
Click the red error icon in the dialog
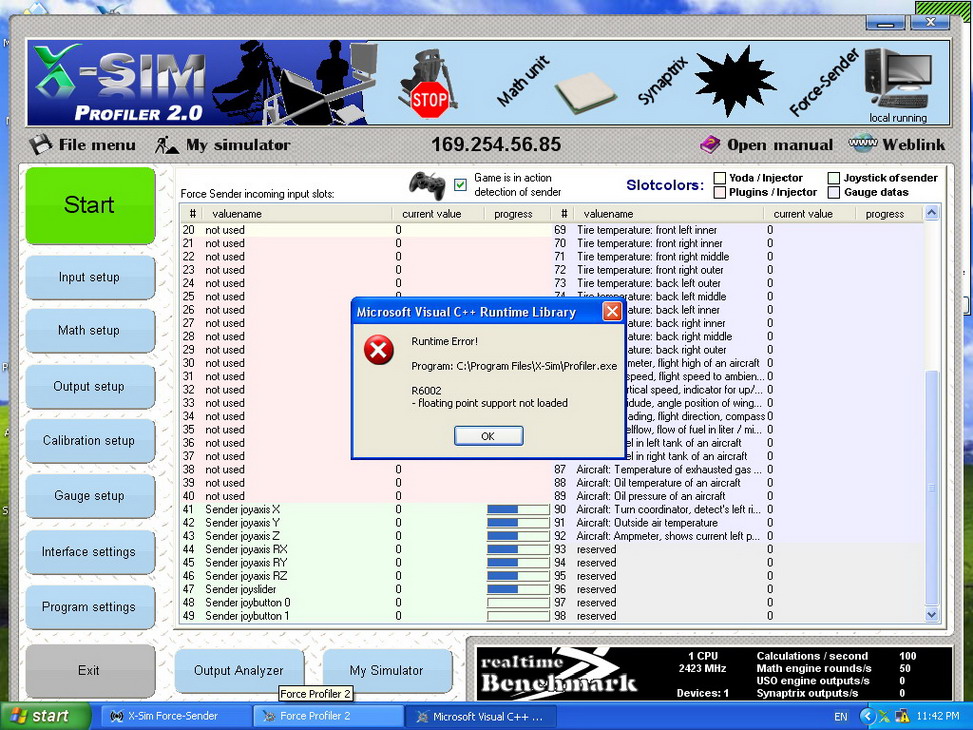[379, 351]
